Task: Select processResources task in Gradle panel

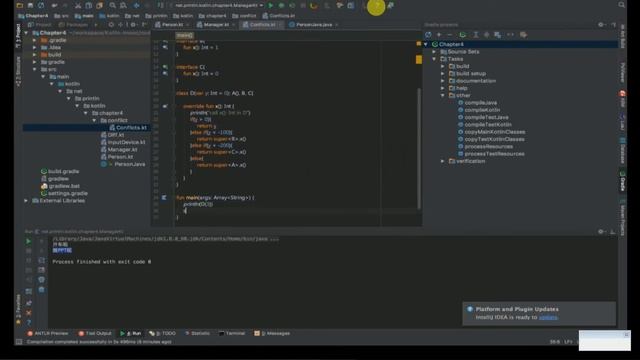Action: [x=488, y=147]
